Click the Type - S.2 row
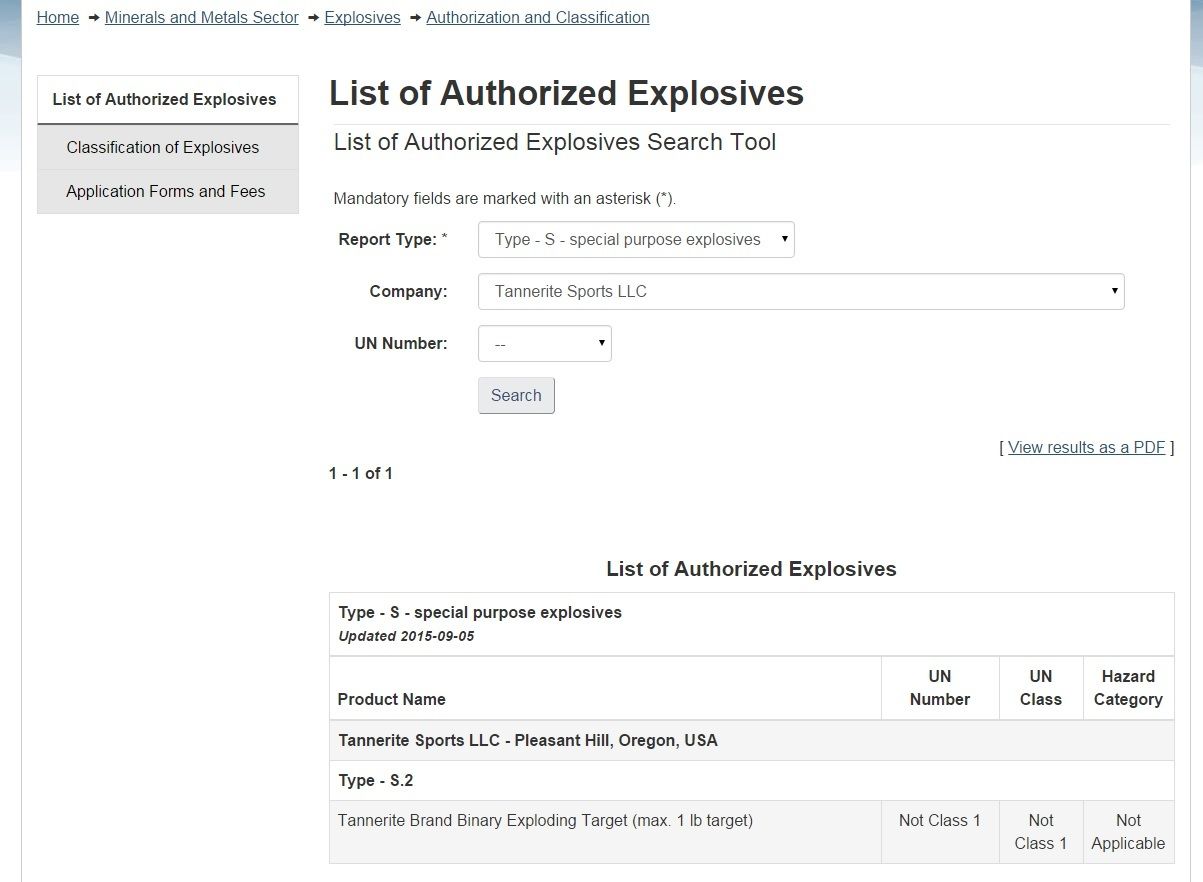 (751, 781)
